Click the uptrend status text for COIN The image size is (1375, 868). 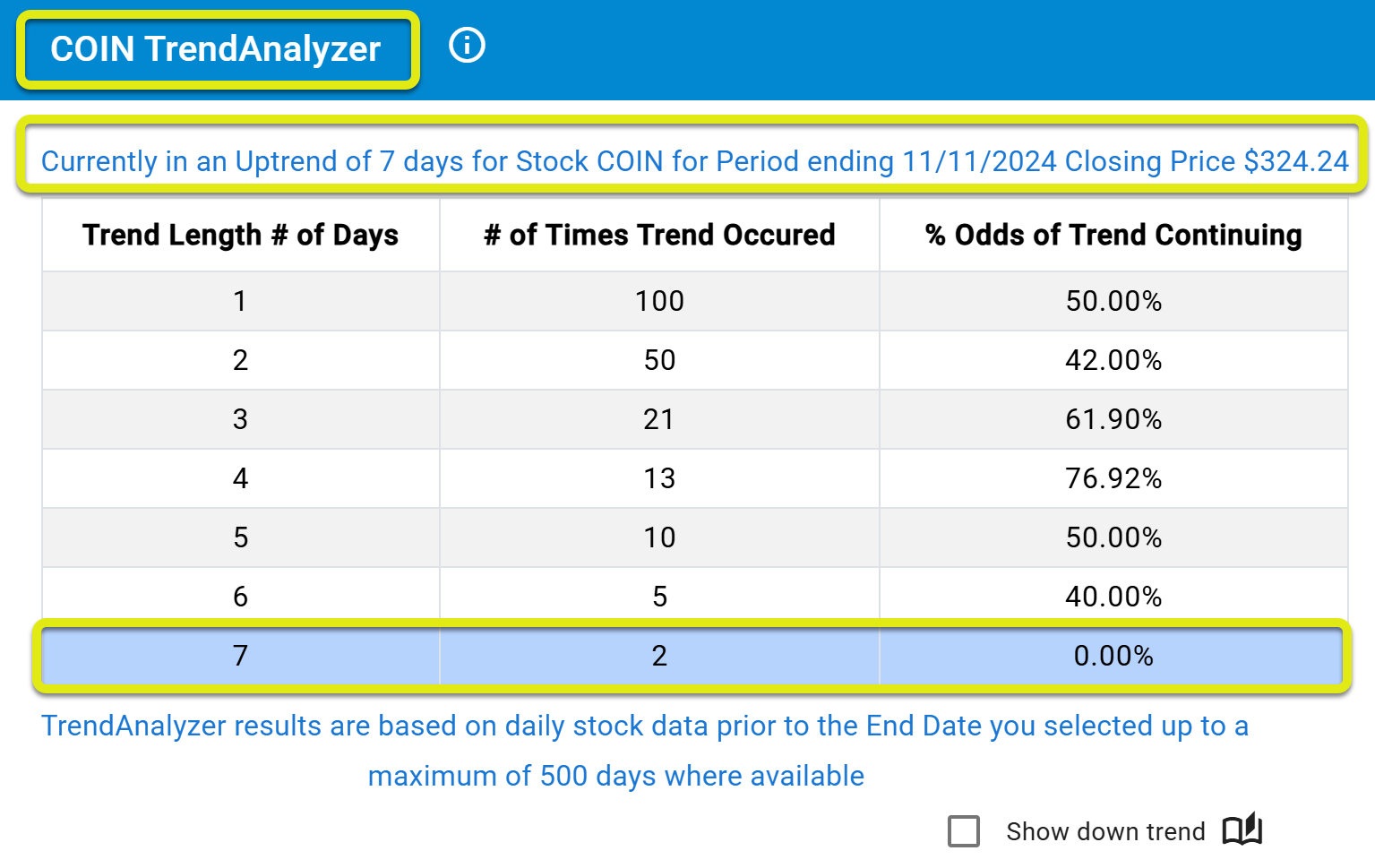[x=694, y=161]
